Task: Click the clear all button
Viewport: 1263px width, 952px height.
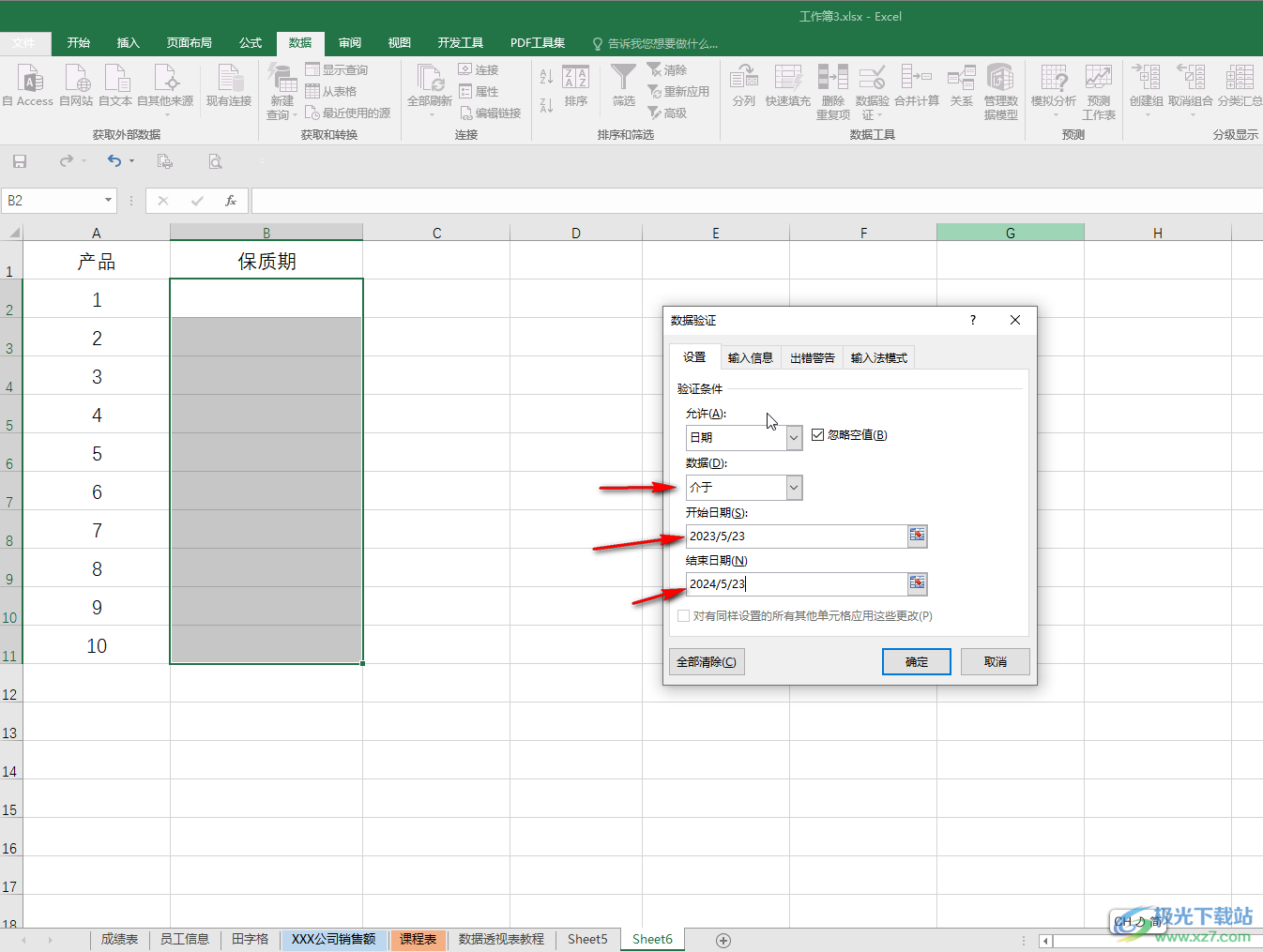Action: pos(707,662)
